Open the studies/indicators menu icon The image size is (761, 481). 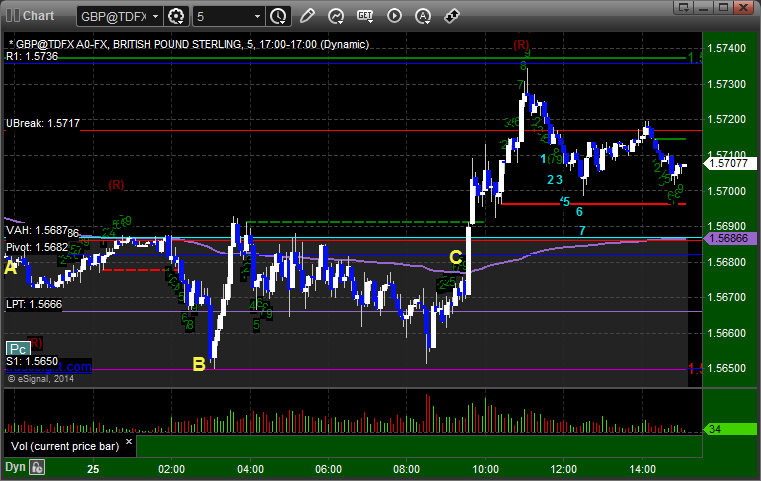point(336,16)
